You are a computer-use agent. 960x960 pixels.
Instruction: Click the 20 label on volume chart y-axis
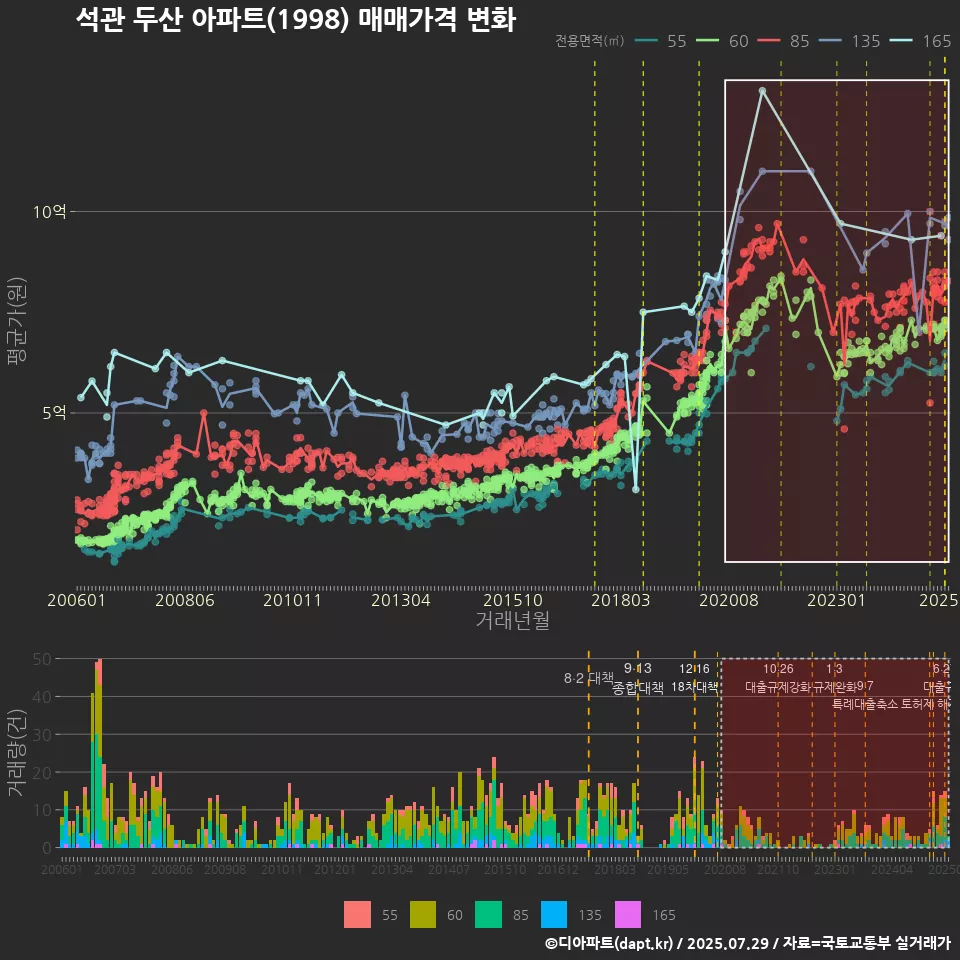(x=42, y=773)
